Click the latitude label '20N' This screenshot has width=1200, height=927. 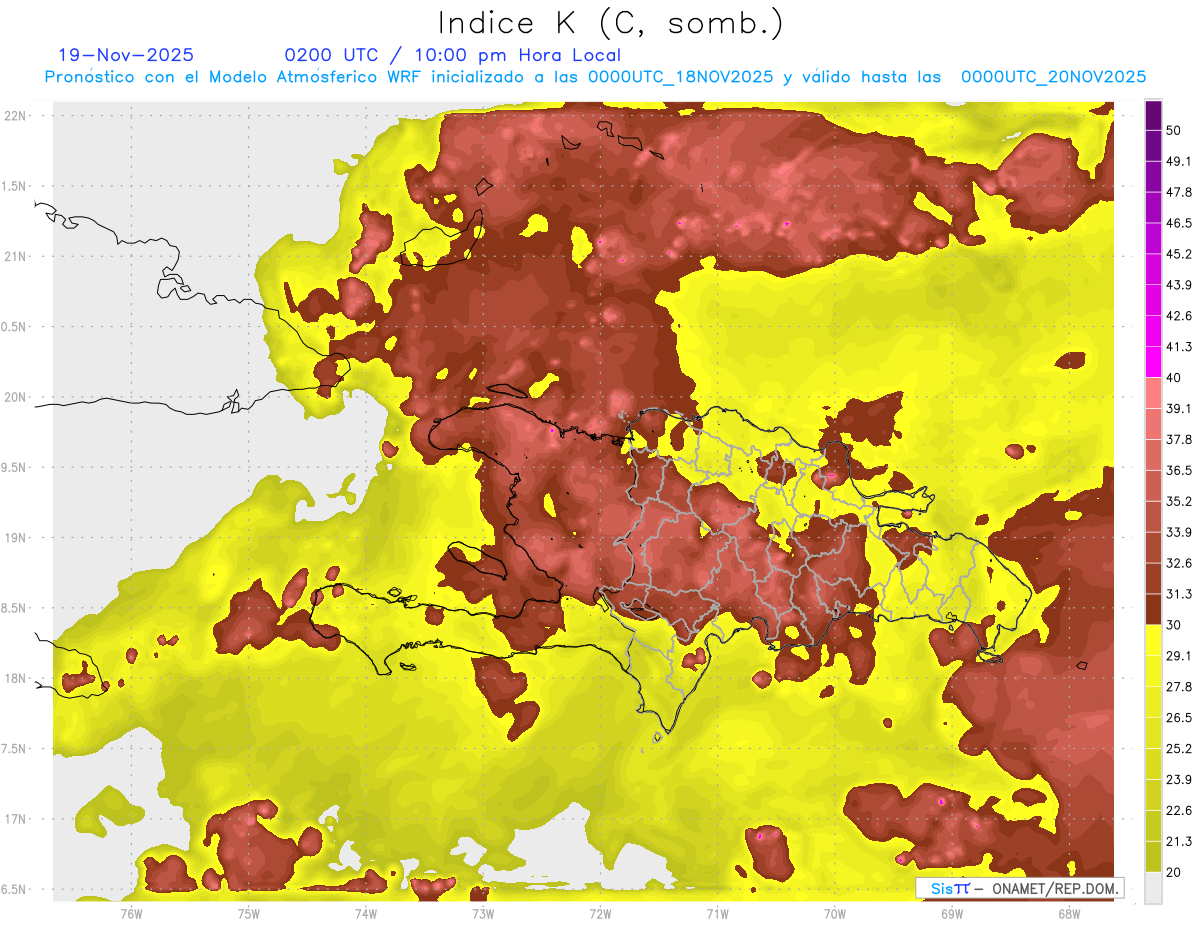[15, 397]
